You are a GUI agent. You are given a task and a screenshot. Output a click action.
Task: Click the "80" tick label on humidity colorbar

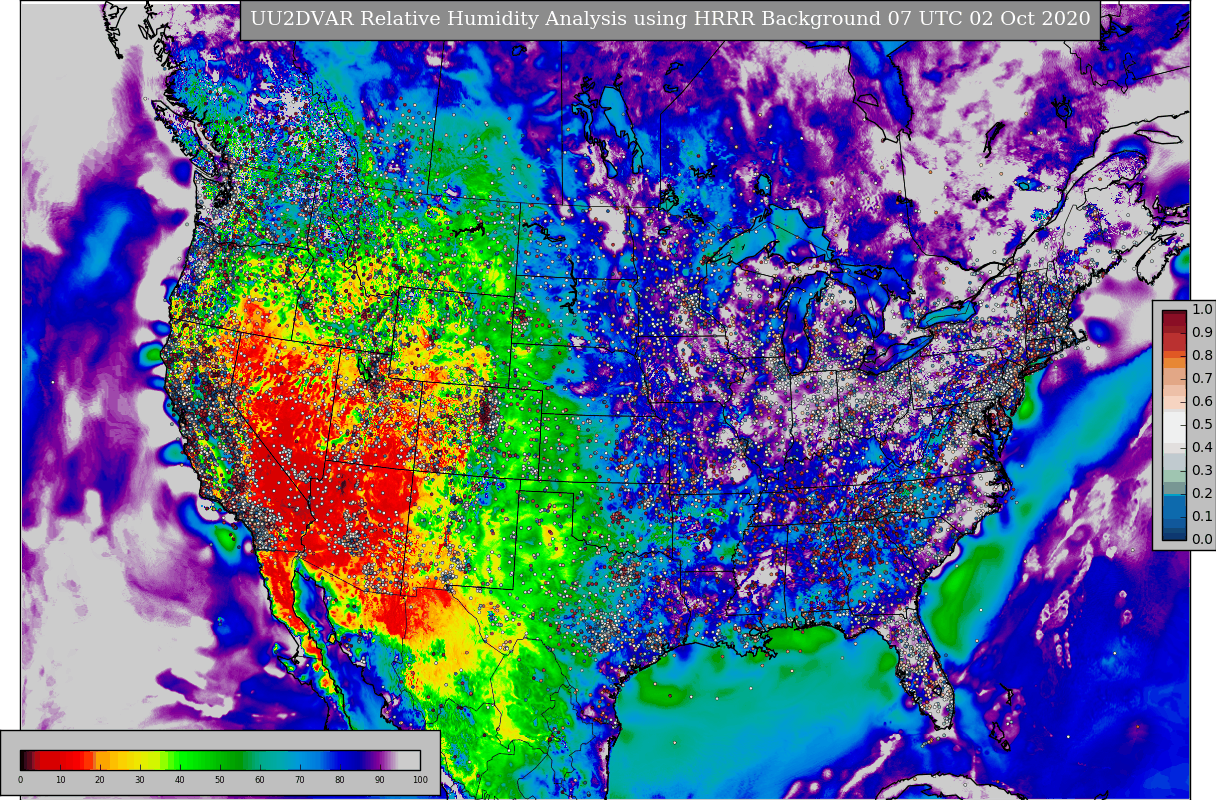pyautogui.click(x=340, y=780)
